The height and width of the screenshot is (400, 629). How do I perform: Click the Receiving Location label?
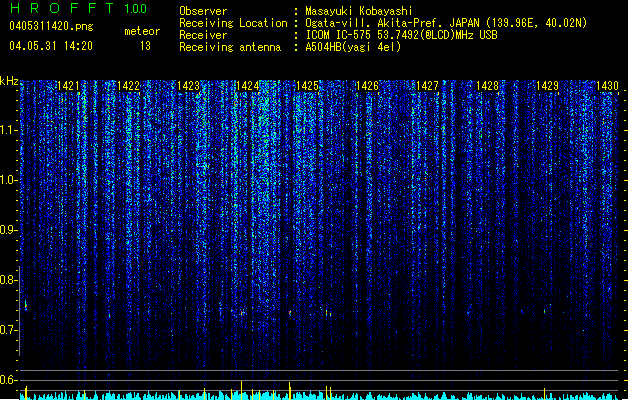[x=233, y=23]
